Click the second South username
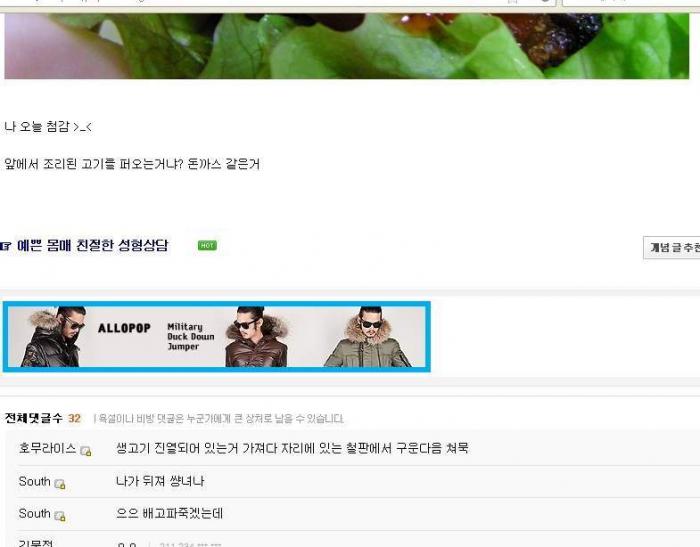The width and height of the screenshot is (700, 547). point(34,514)
